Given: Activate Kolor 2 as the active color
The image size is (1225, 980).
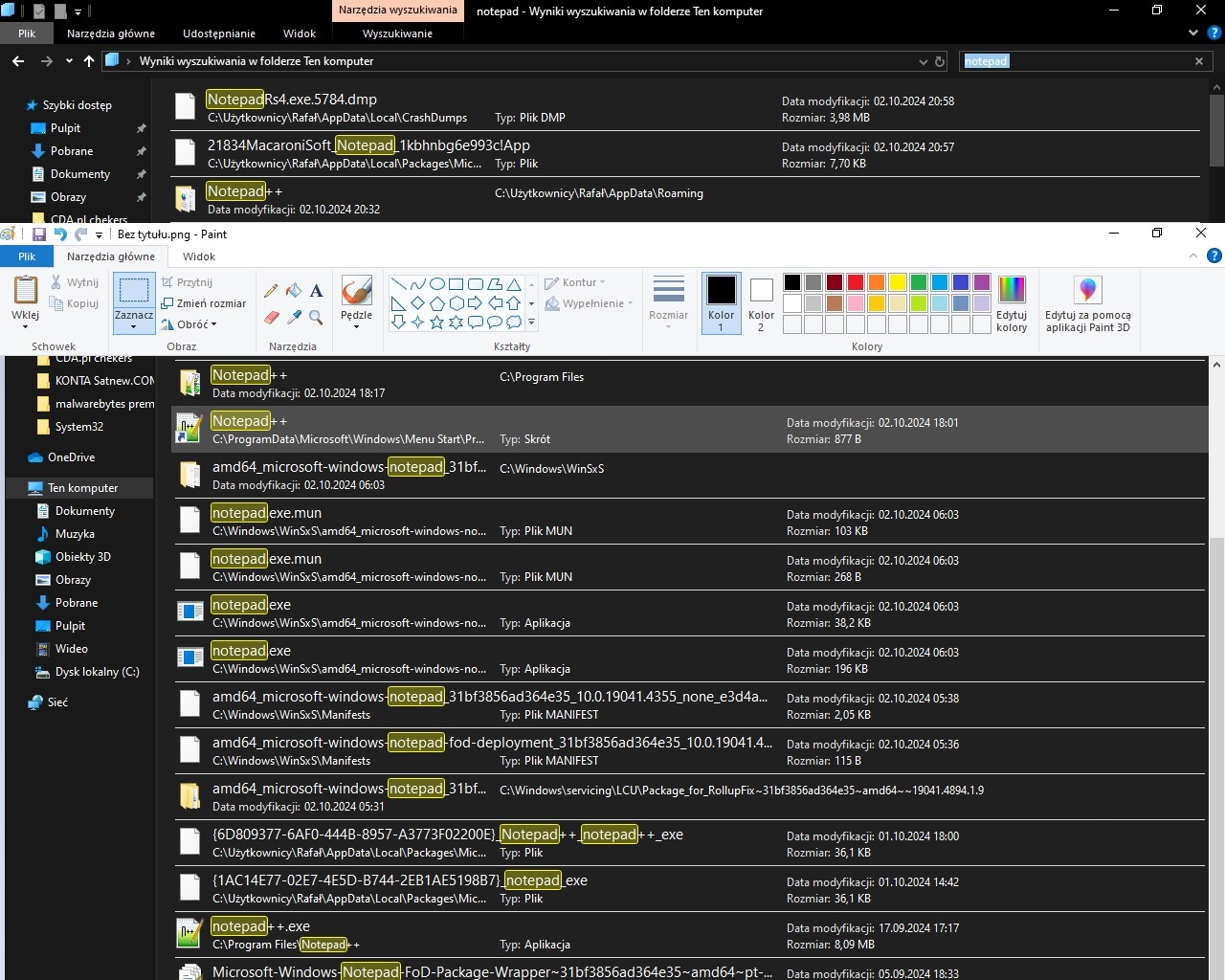Looking at the screenshot, I should [761, 302].
